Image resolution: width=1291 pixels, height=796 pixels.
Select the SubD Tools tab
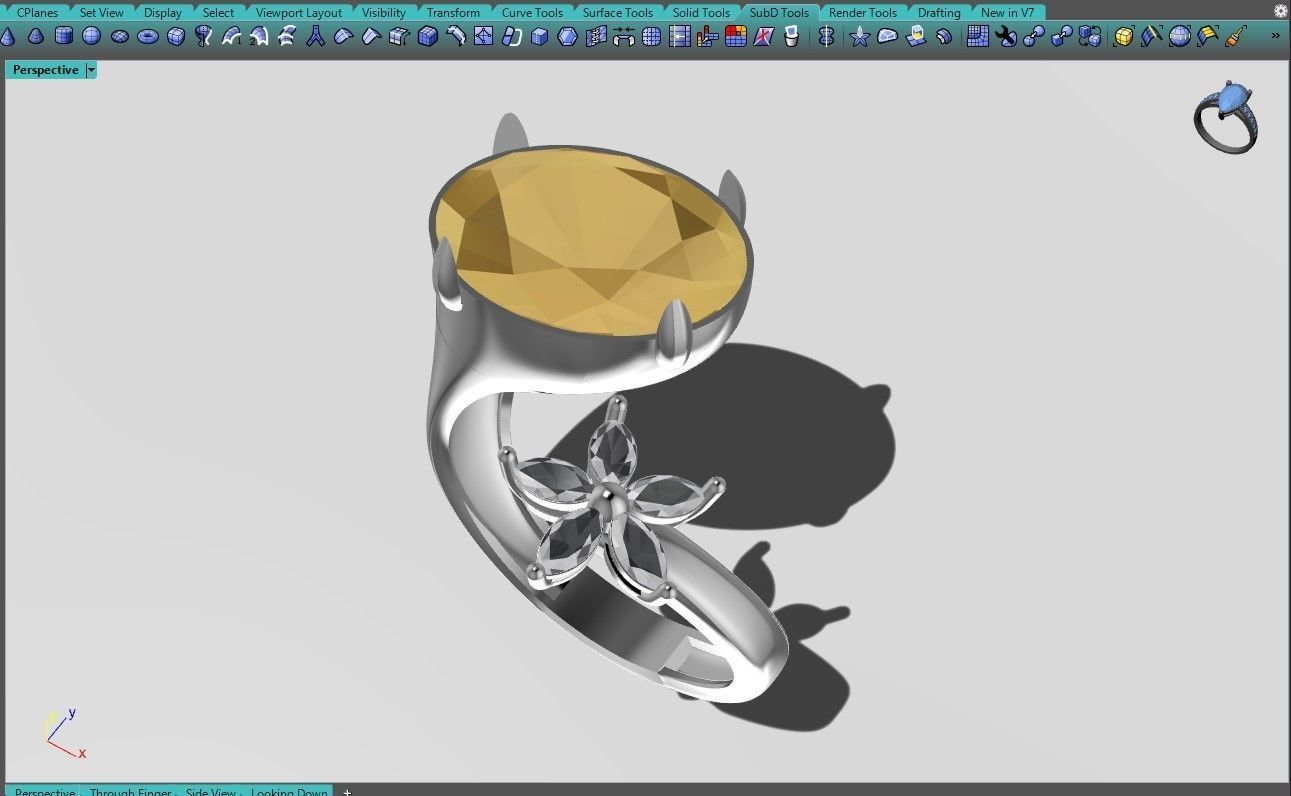[779, 13]
